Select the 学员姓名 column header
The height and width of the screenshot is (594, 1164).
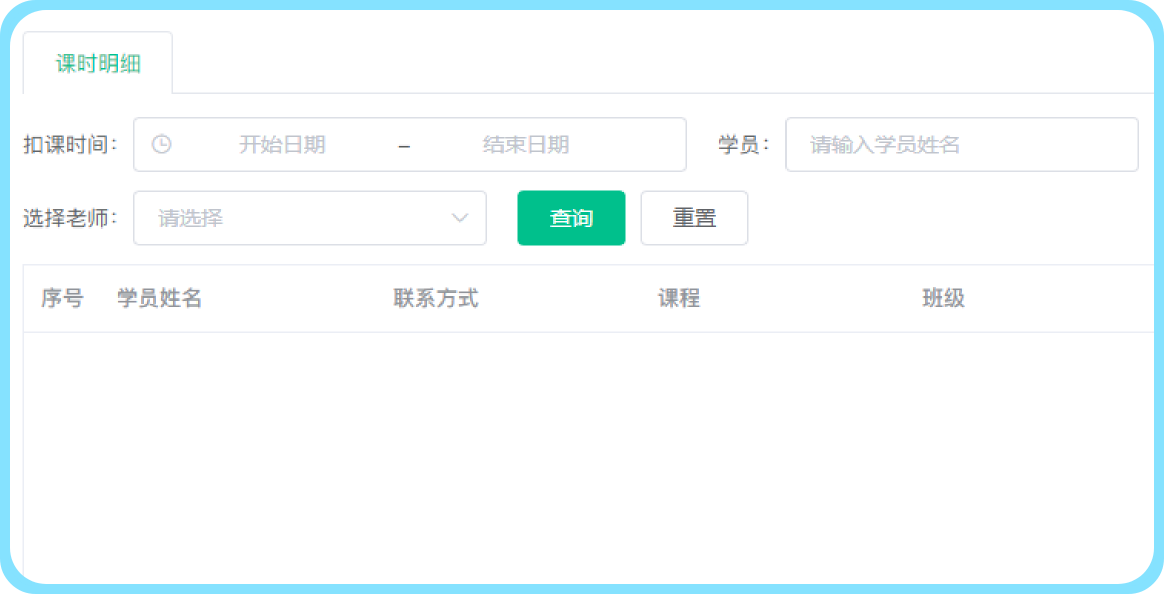point(160,298)
